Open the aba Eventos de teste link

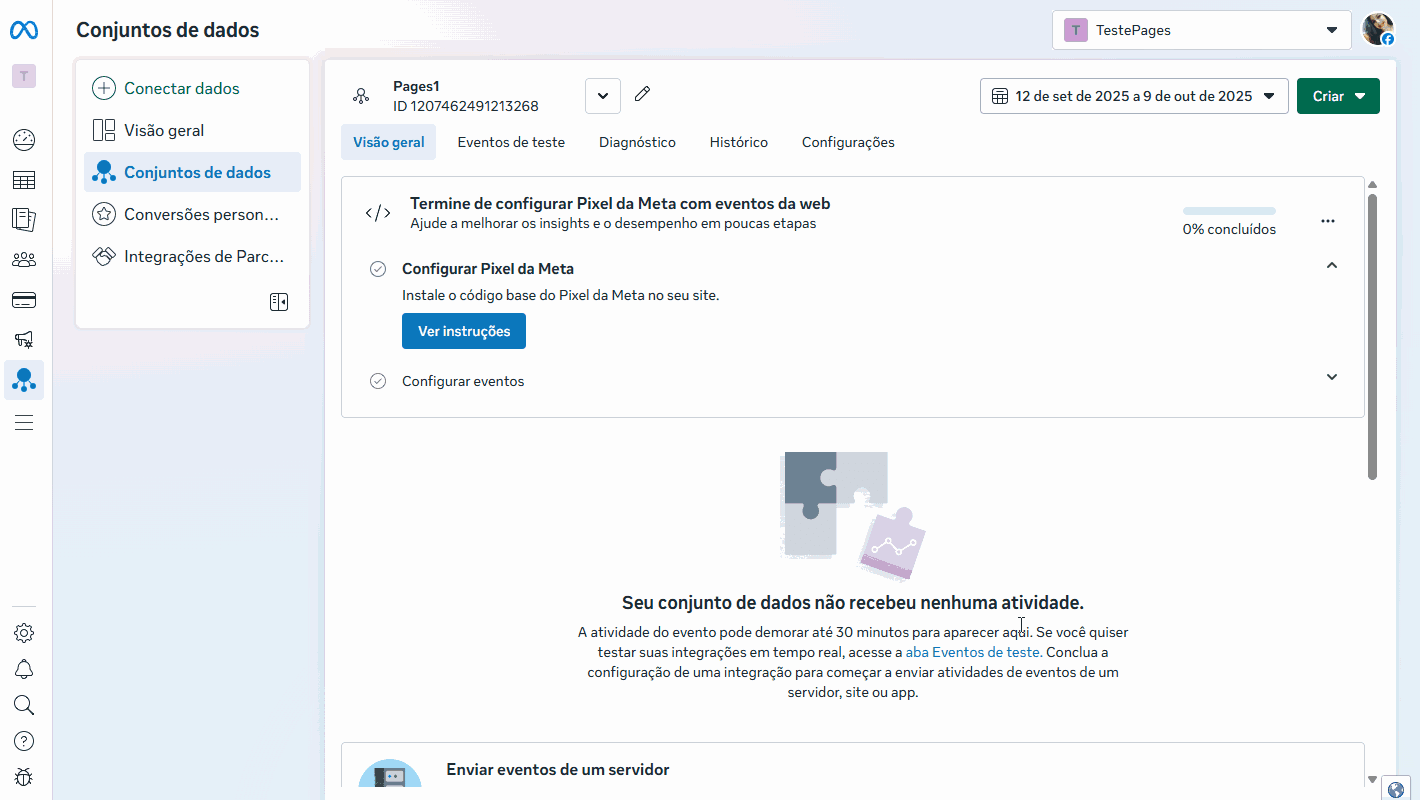(973, 651)
